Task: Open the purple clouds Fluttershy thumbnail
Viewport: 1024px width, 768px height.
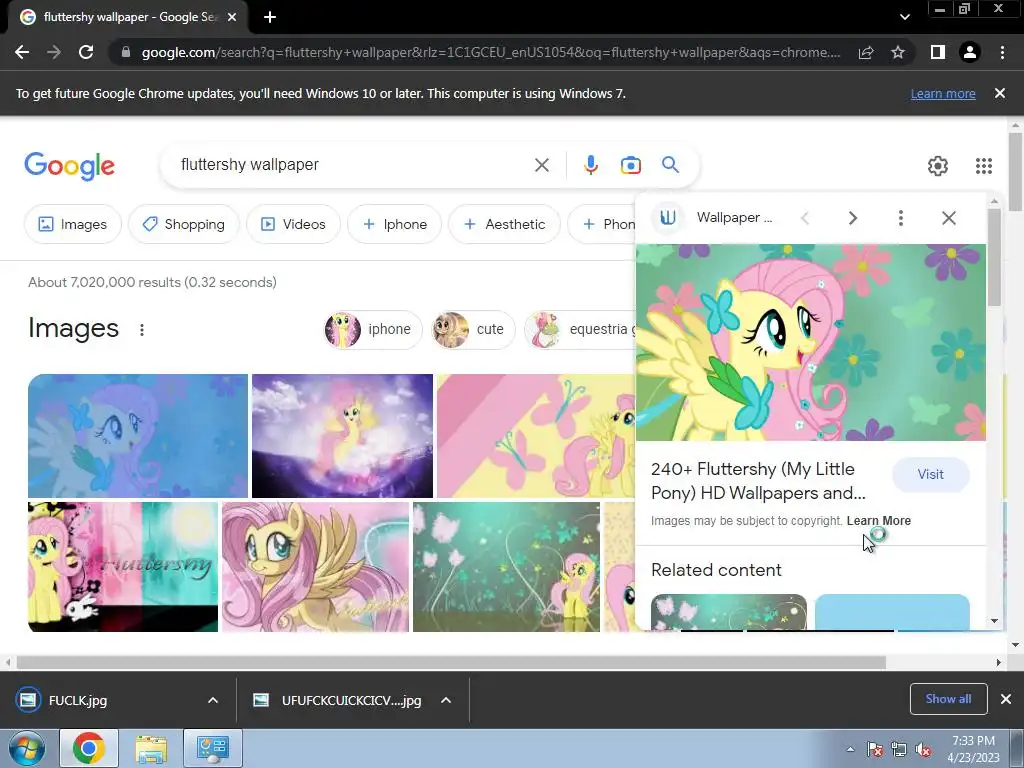Action: click(342, 436)
